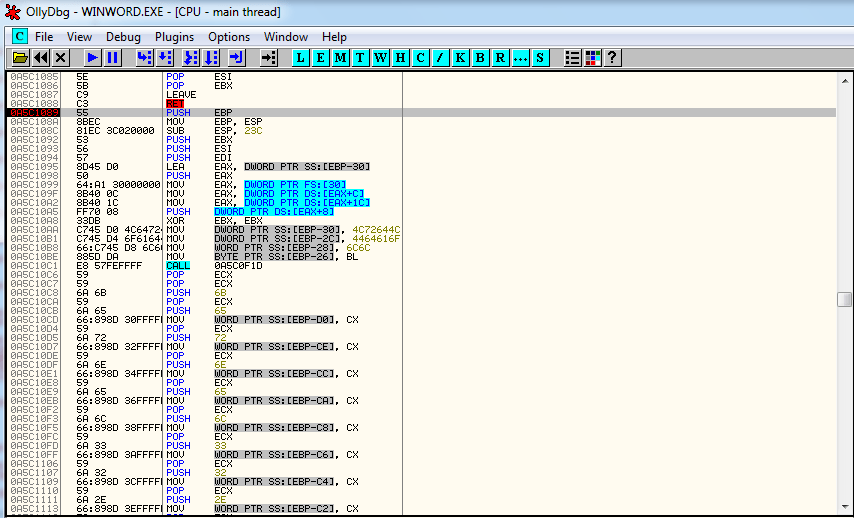Image resolution: width=854 pixels, height=518 pixels.
Task: Select MOV EAX, DS:[EAX+1C] line
Action: click(423, 203)
